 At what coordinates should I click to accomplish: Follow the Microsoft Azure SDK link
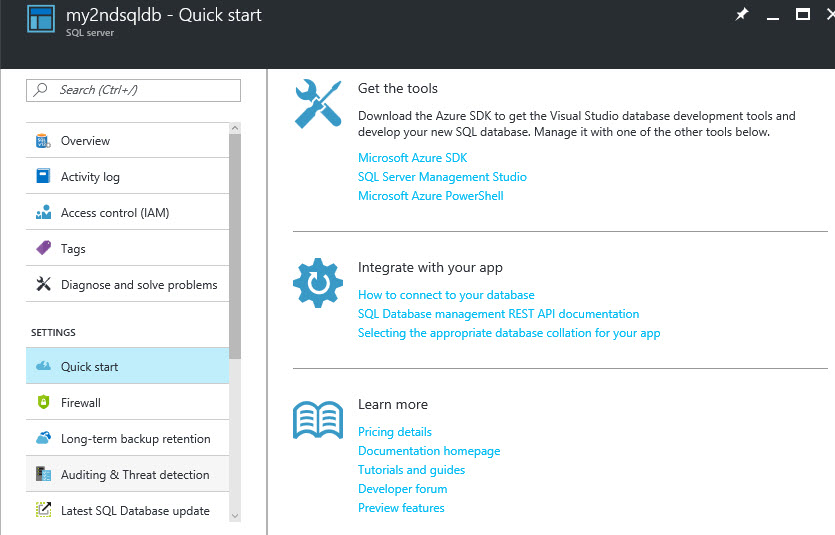tap(412, 158)
